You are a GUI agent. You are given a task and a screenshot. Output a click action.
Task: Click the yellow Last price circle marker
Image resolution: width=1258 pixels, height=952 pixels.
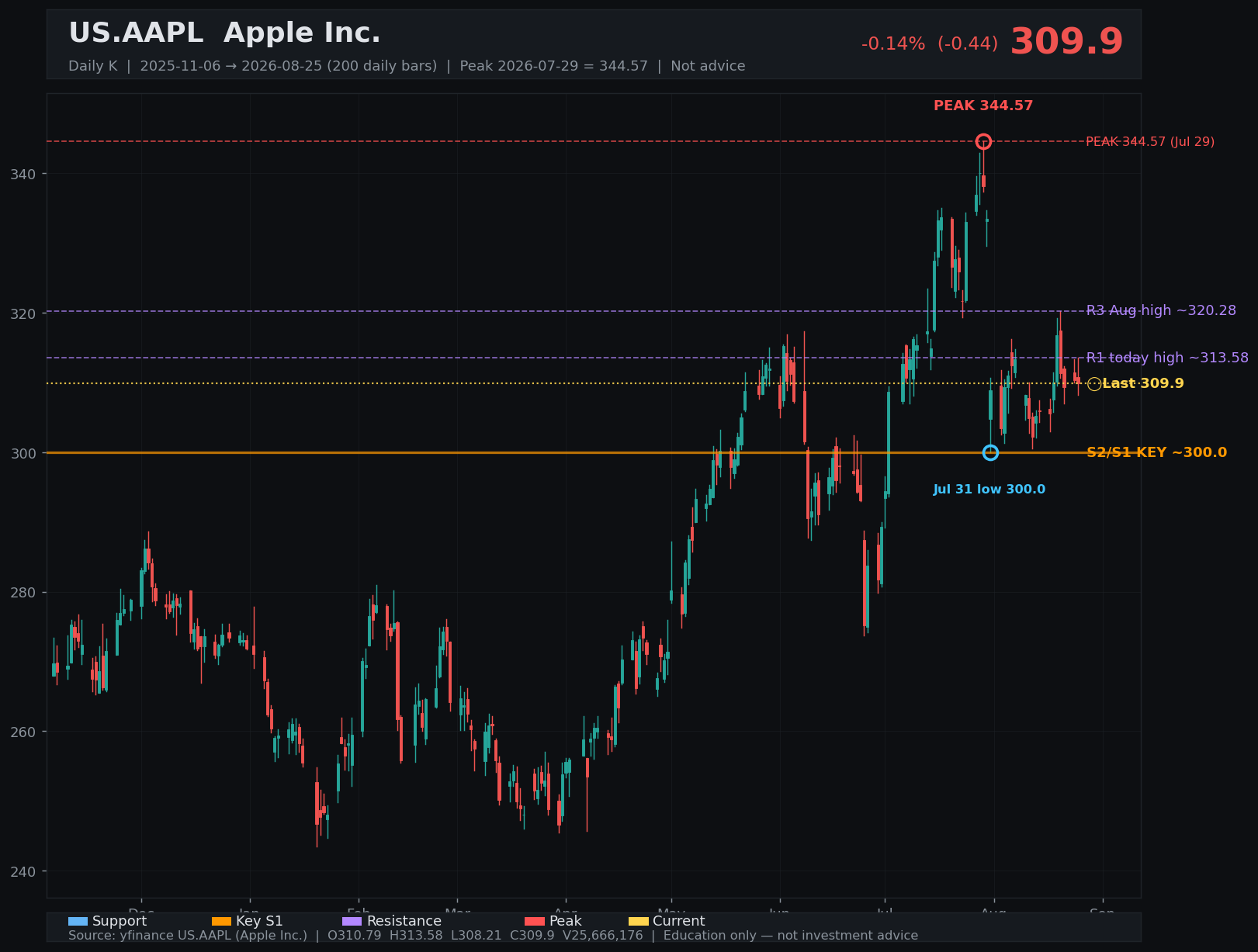[1094, 383]
